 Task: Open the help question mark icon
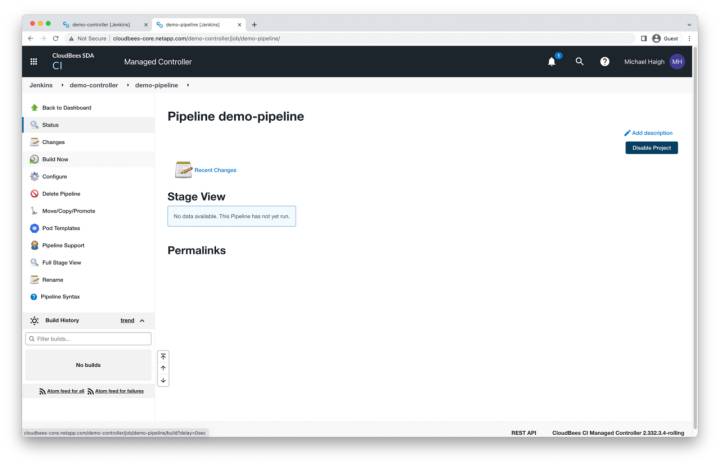(x=605, y=62)
